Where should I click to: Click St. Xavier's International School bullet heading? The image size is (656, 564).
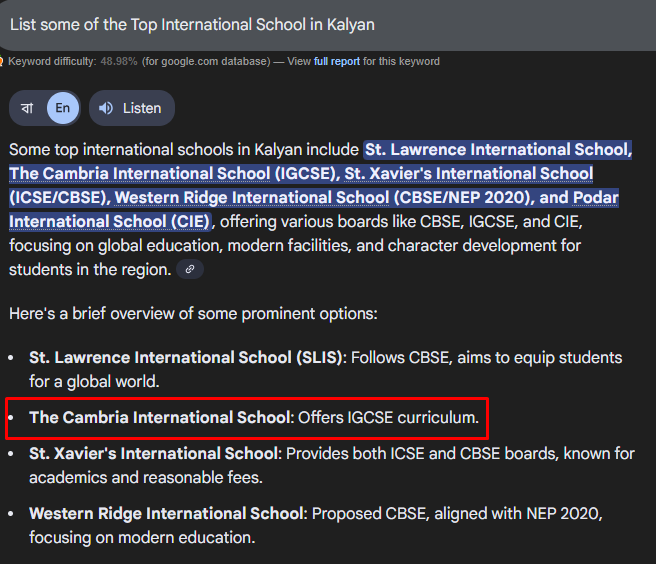click(156, 454)
